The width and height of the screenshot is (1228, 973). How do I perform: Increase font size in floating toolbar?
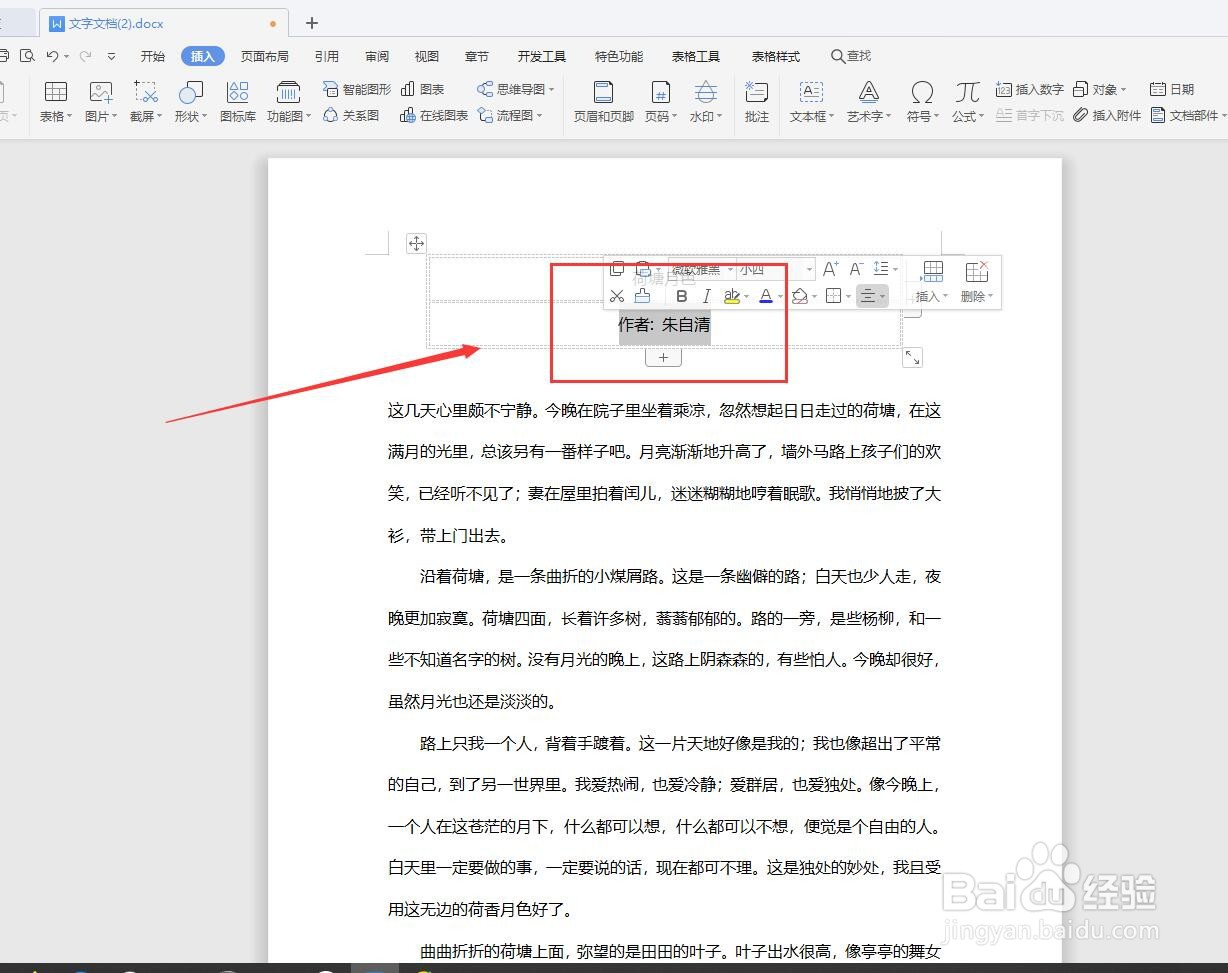830,269
